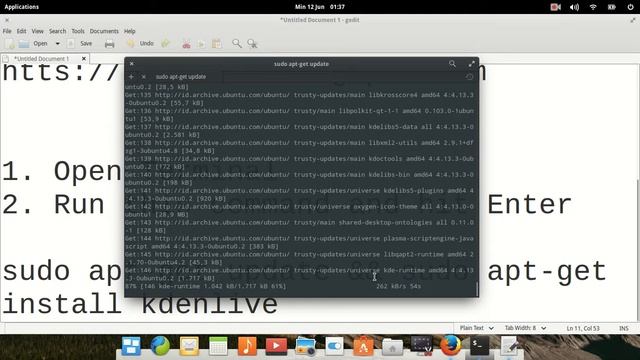Open the power session menu icon
Screen dimensions: 640x360
pyautogui.click(x=631, y=7)
